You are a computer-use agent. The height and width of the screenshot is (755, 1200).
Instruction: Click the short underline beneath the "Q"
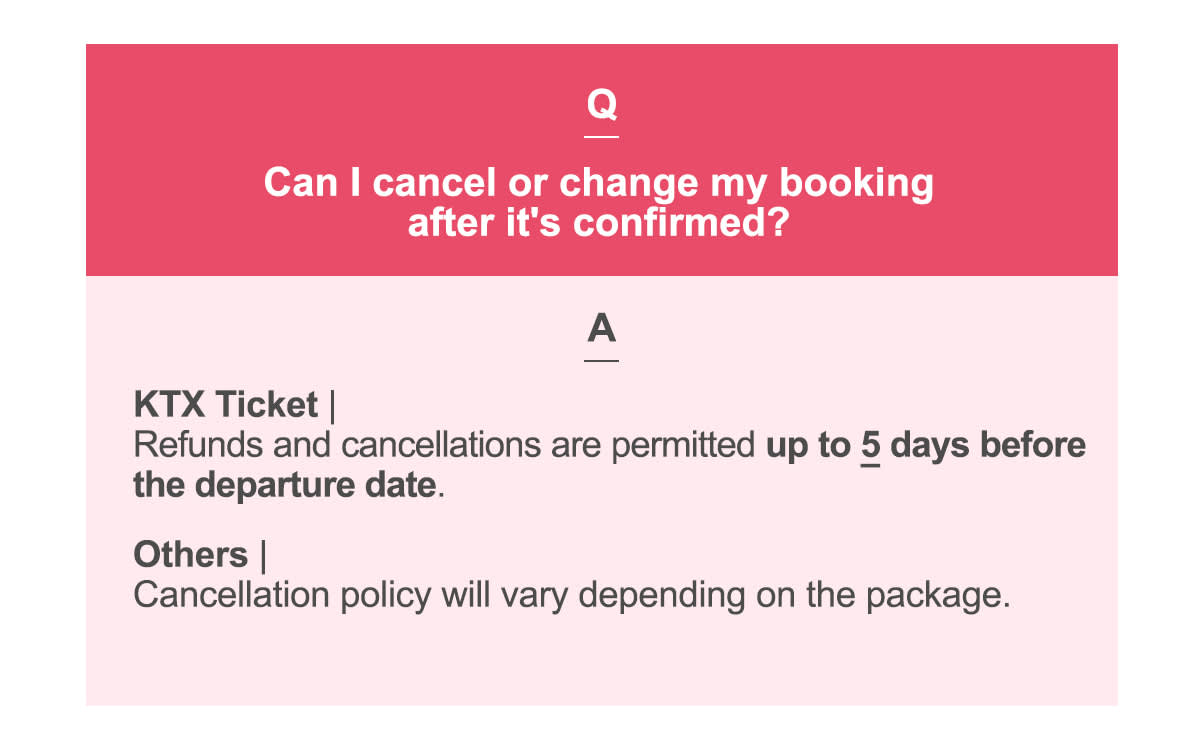point(601,136)
